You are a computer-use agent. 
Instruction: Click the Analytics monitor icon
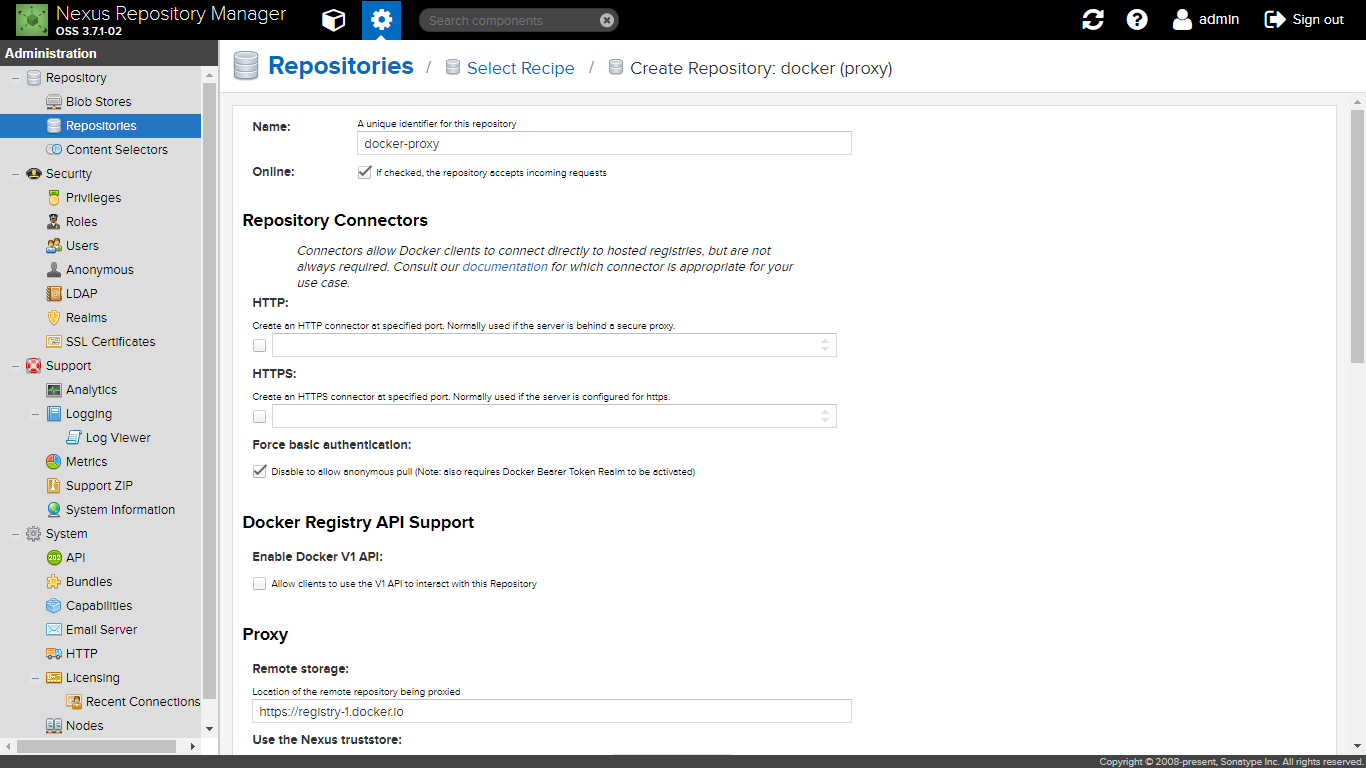point(54,390)
